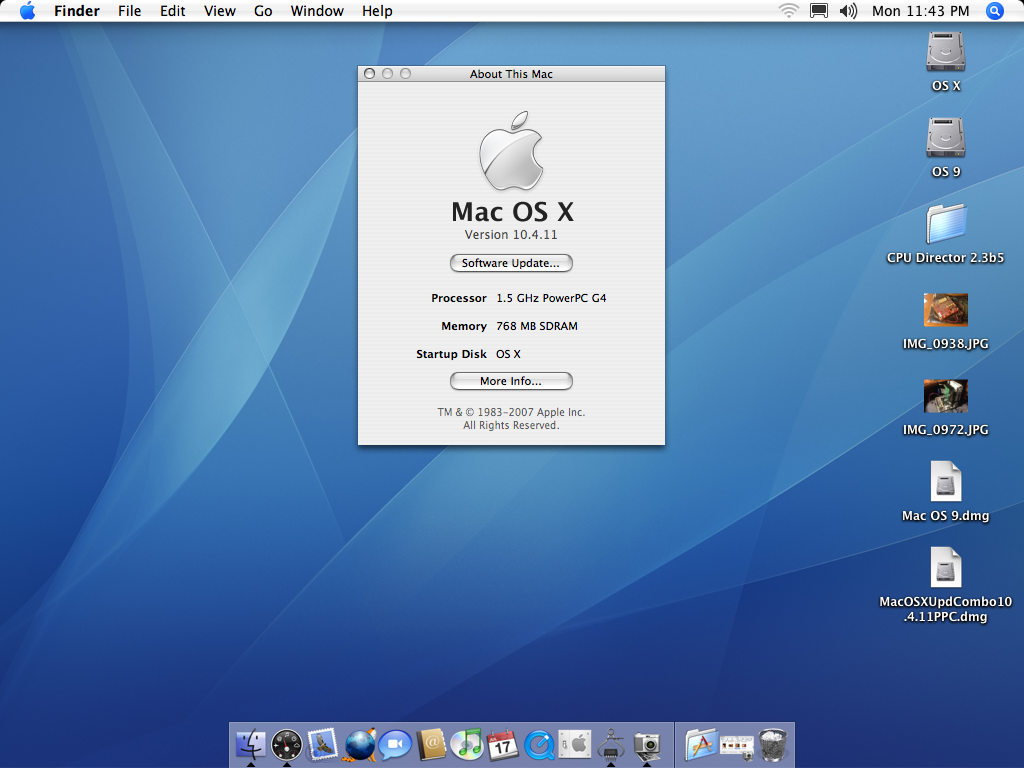Open System Profiler caliper icon in the dock

pos(611,745)
